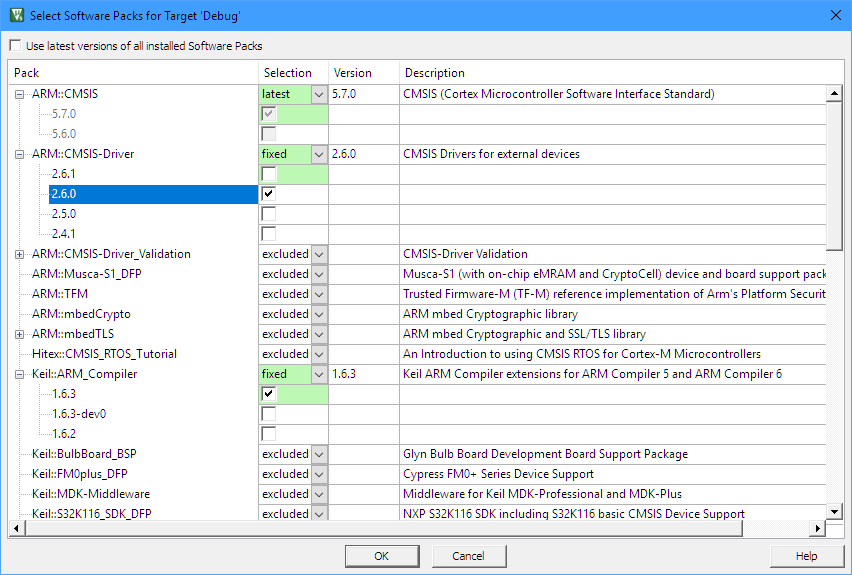Click the Cancel button
This screenshot has width=852, height=575.
click(469, 556)
